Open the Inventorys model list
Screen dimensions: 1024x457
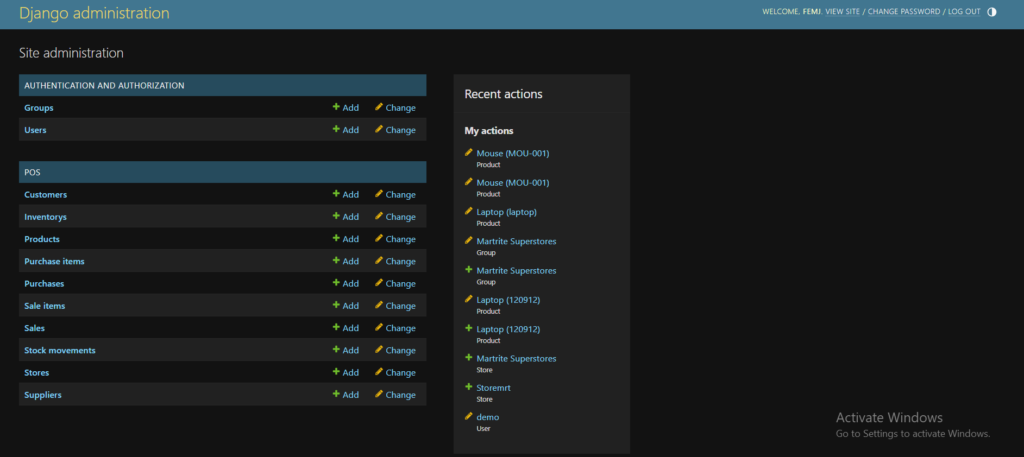(x=45, y=217)
